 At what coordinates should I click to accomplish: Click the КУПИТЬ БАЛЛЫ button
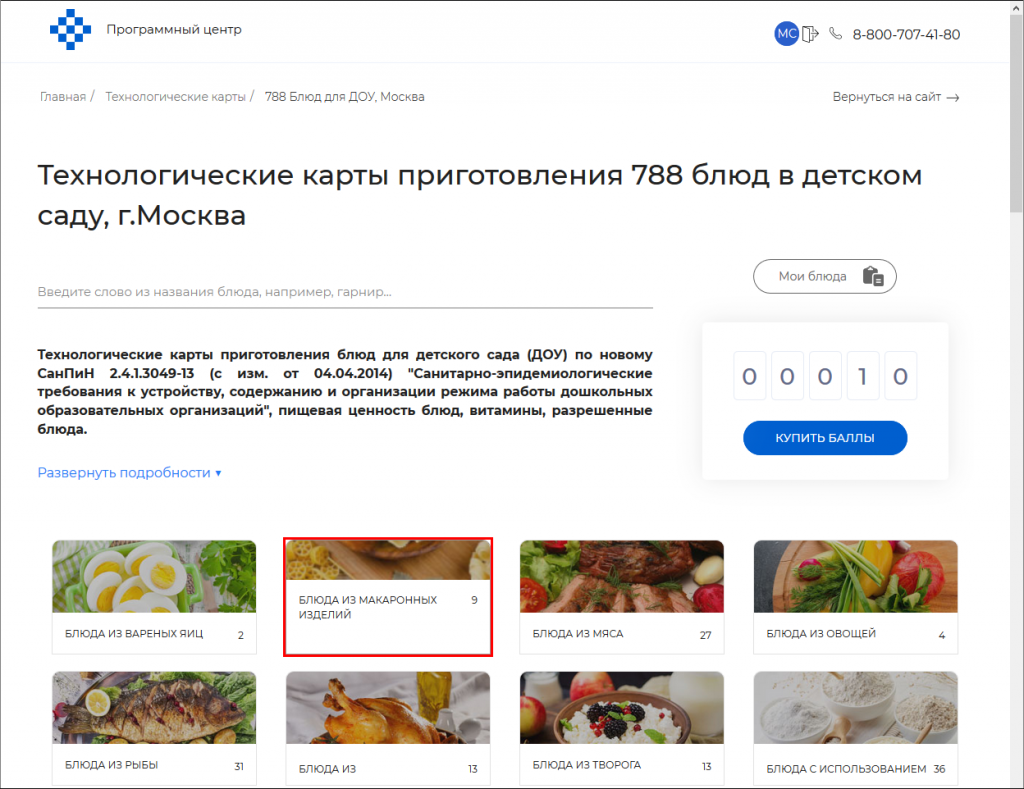point(825,438)
